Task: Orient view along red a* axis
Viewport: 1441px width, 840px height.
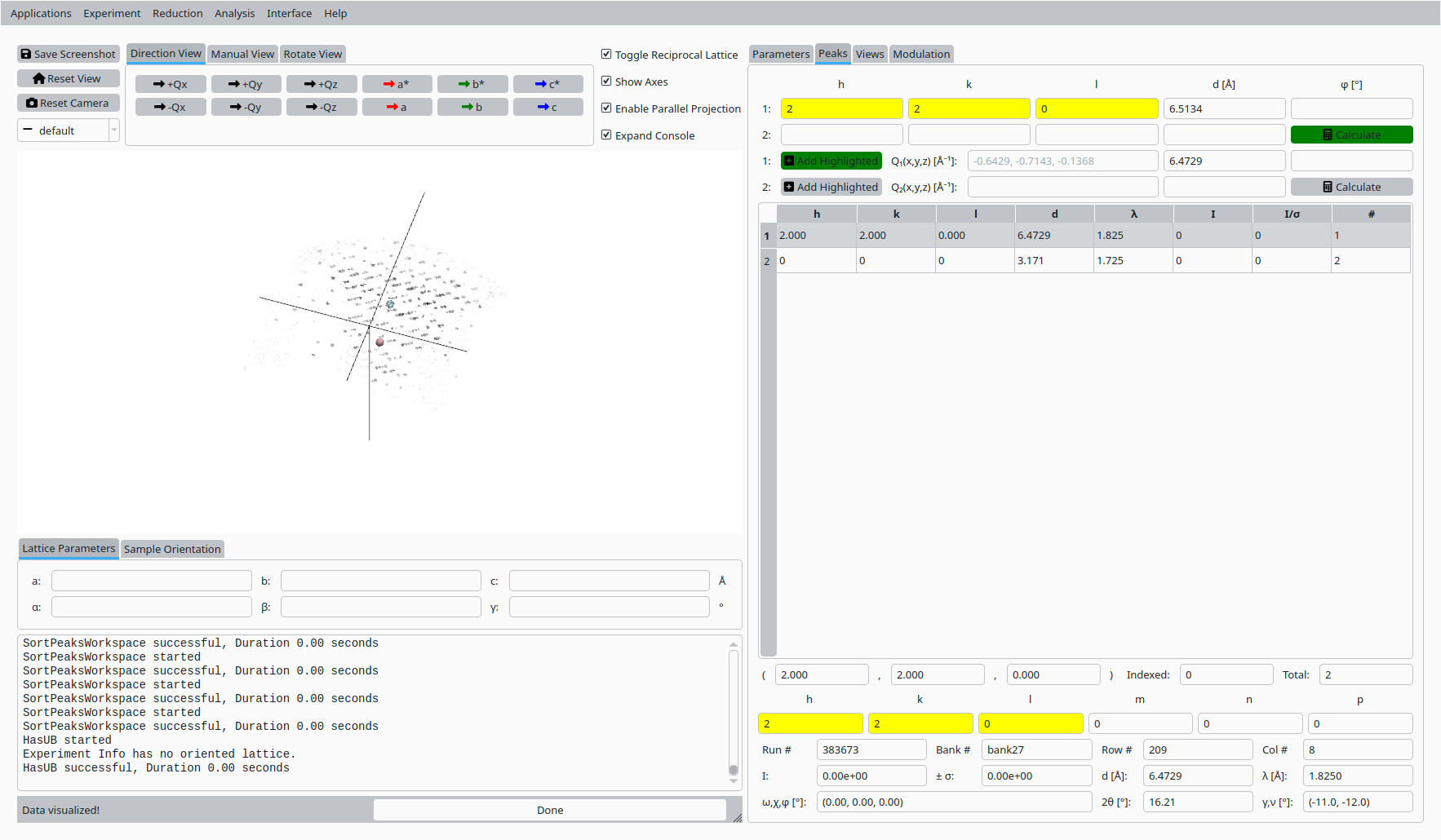Action: pos(397,84)
